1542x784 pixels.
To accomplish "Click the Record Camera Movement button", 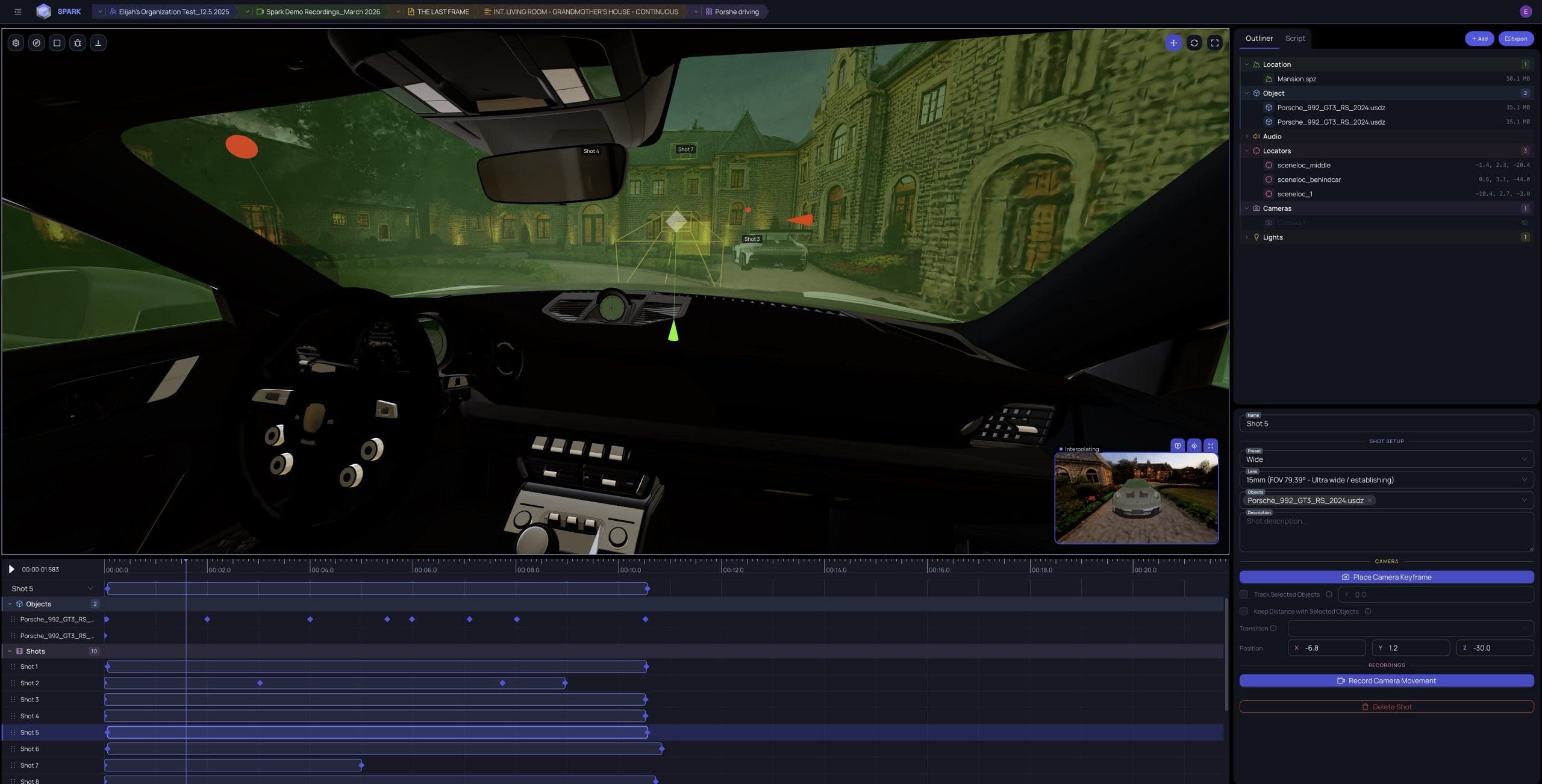I will (1386, 680).
